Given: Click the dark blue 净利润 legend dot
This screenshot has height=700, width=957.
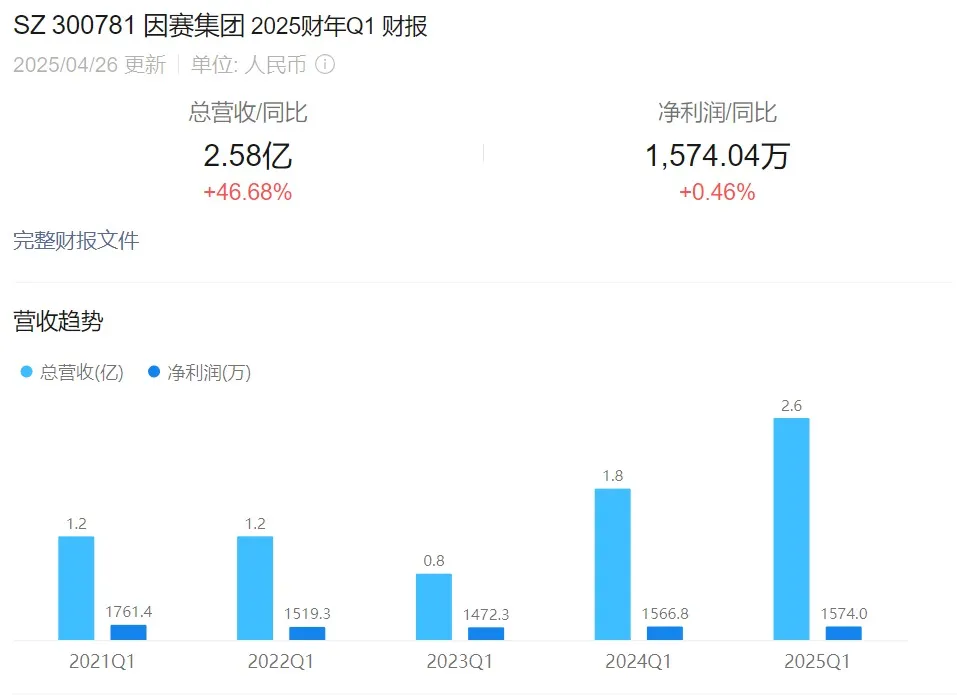Looking at the screenshot, I should point(154,372).
